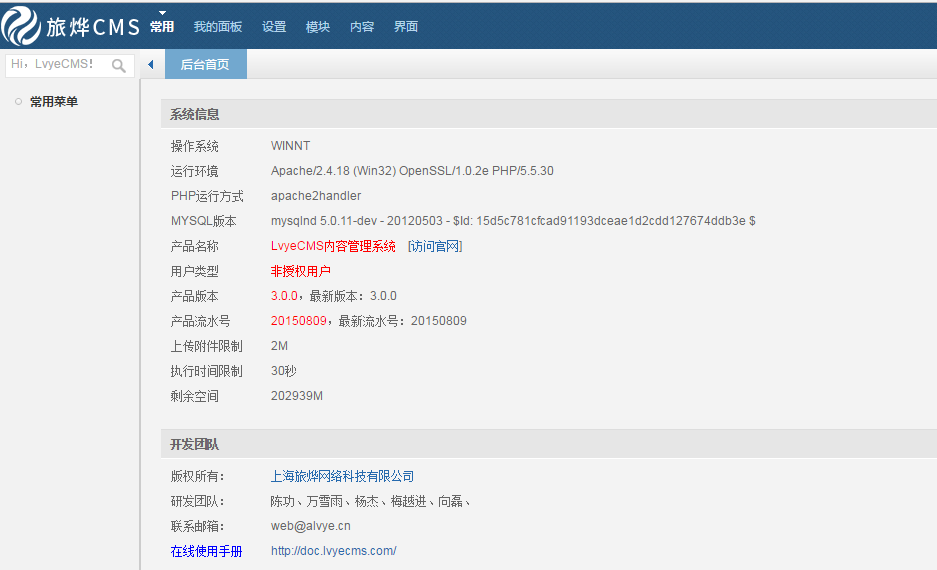Click the search magnifier icon
Viewport: 937px width, 570px height.
(119, 65)
